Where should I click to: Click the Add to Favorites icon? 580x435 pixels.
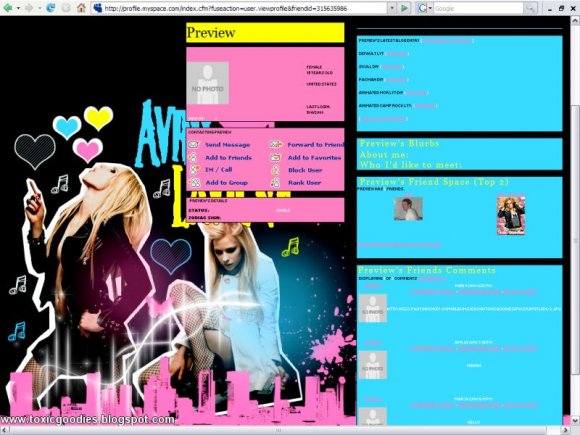point(275,158)
